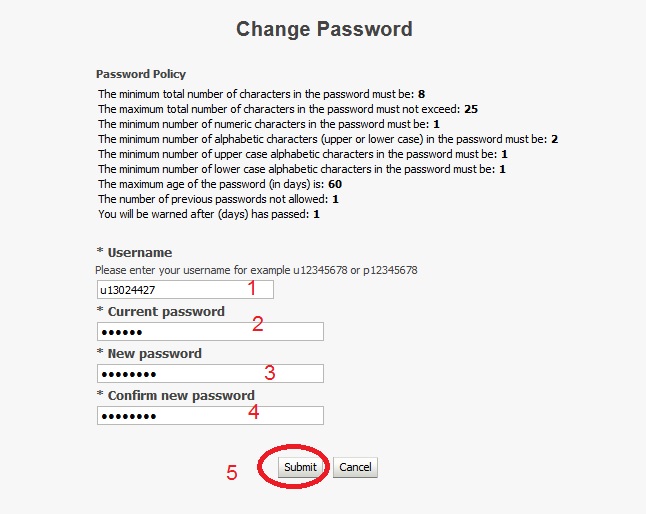Image resolution: width=646 pixels, height=514 pixels.
Task: Click the Current password field
Action: 210,332
